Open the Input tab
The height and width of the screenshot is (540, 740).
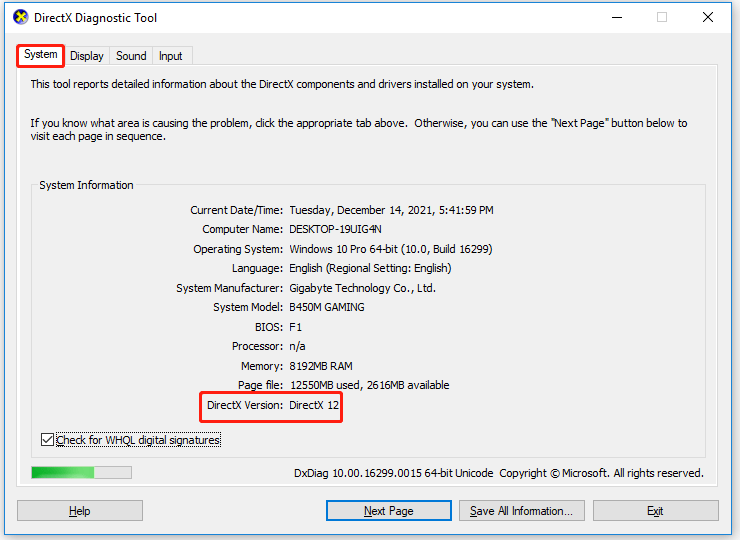(170, 56)
